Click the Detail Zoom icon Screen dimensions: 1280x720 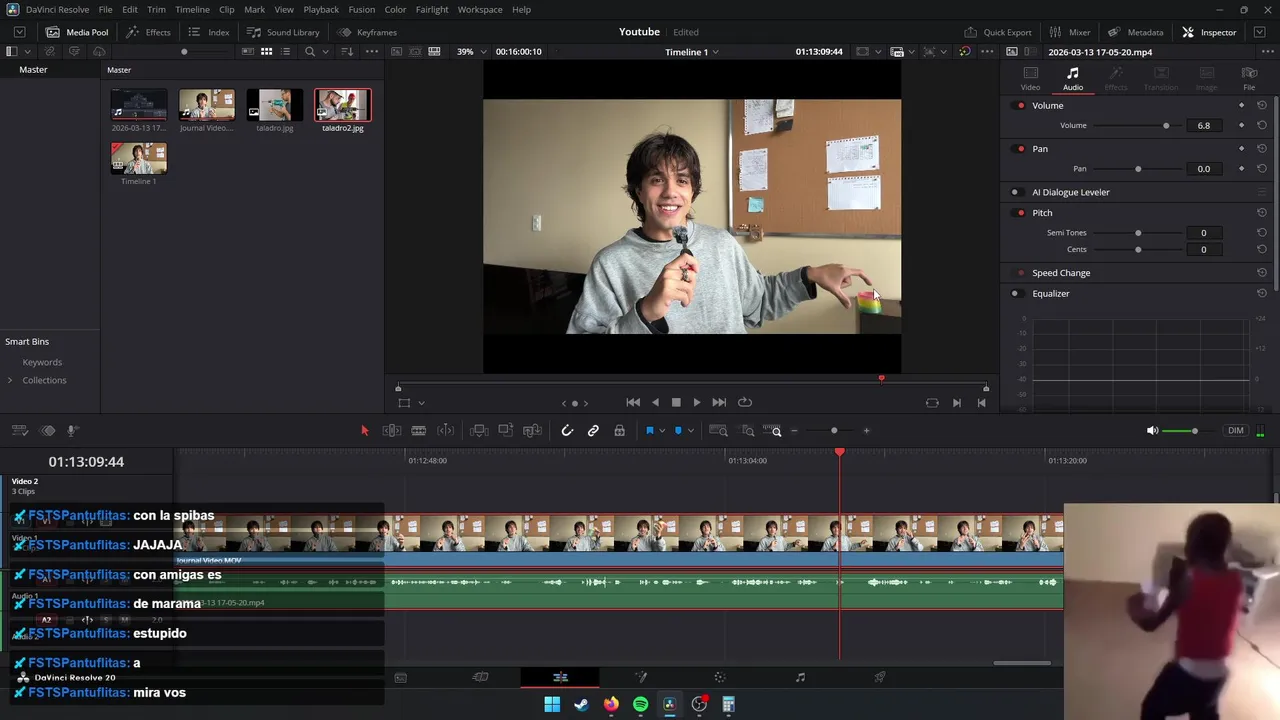coord(748,431)
